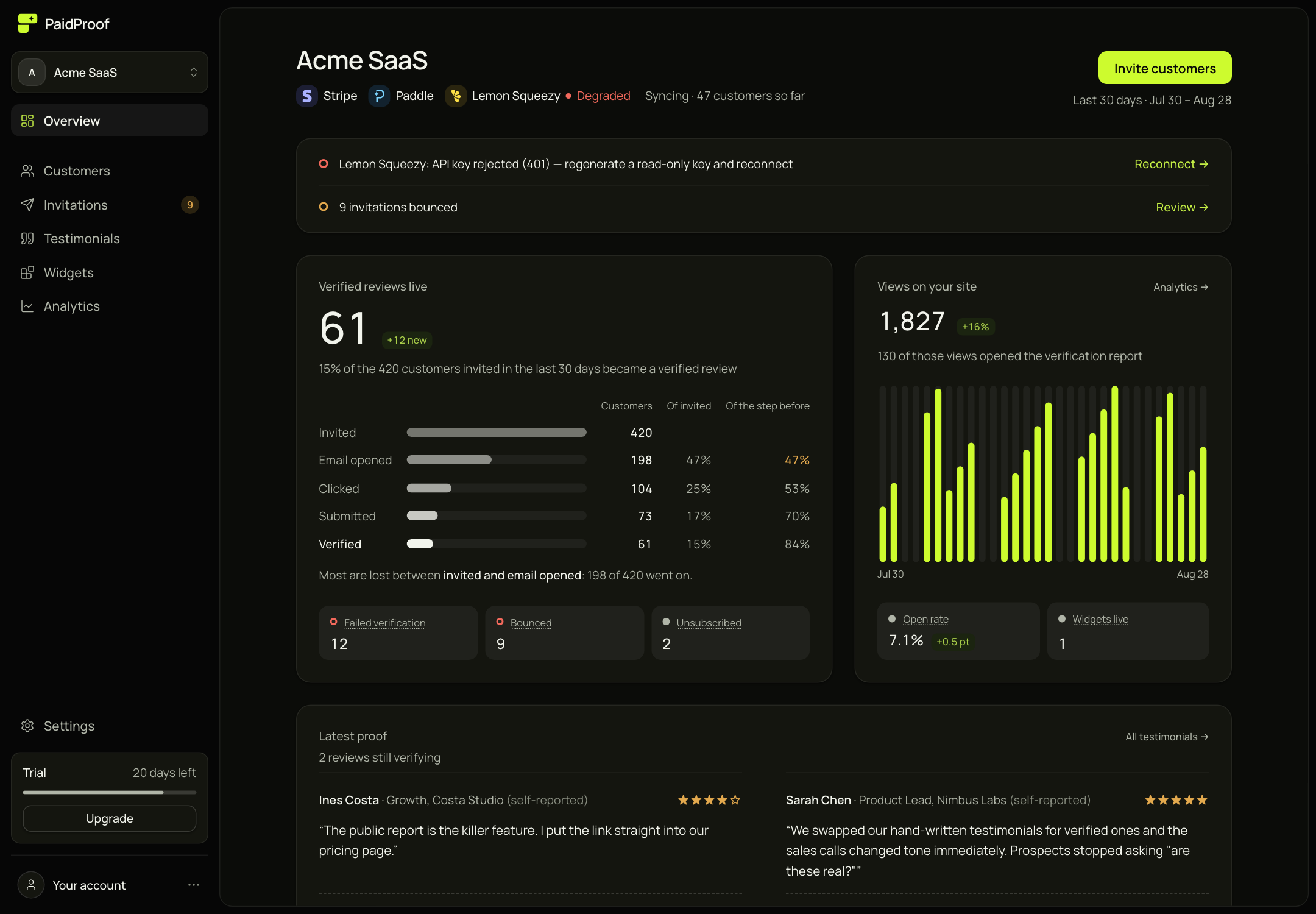
Task: Click the Widgets icon in sidebar
Action: [x=27, y=272]
